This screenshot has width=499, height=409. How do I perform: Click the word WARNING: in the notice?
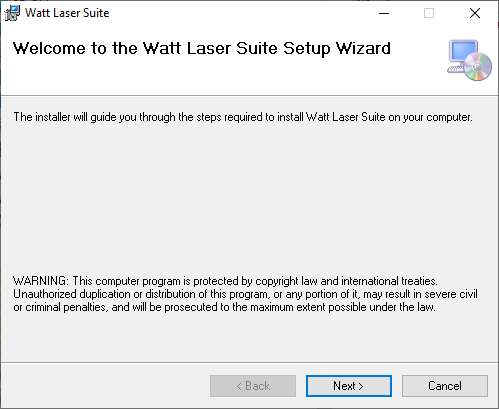coord(41,281)
